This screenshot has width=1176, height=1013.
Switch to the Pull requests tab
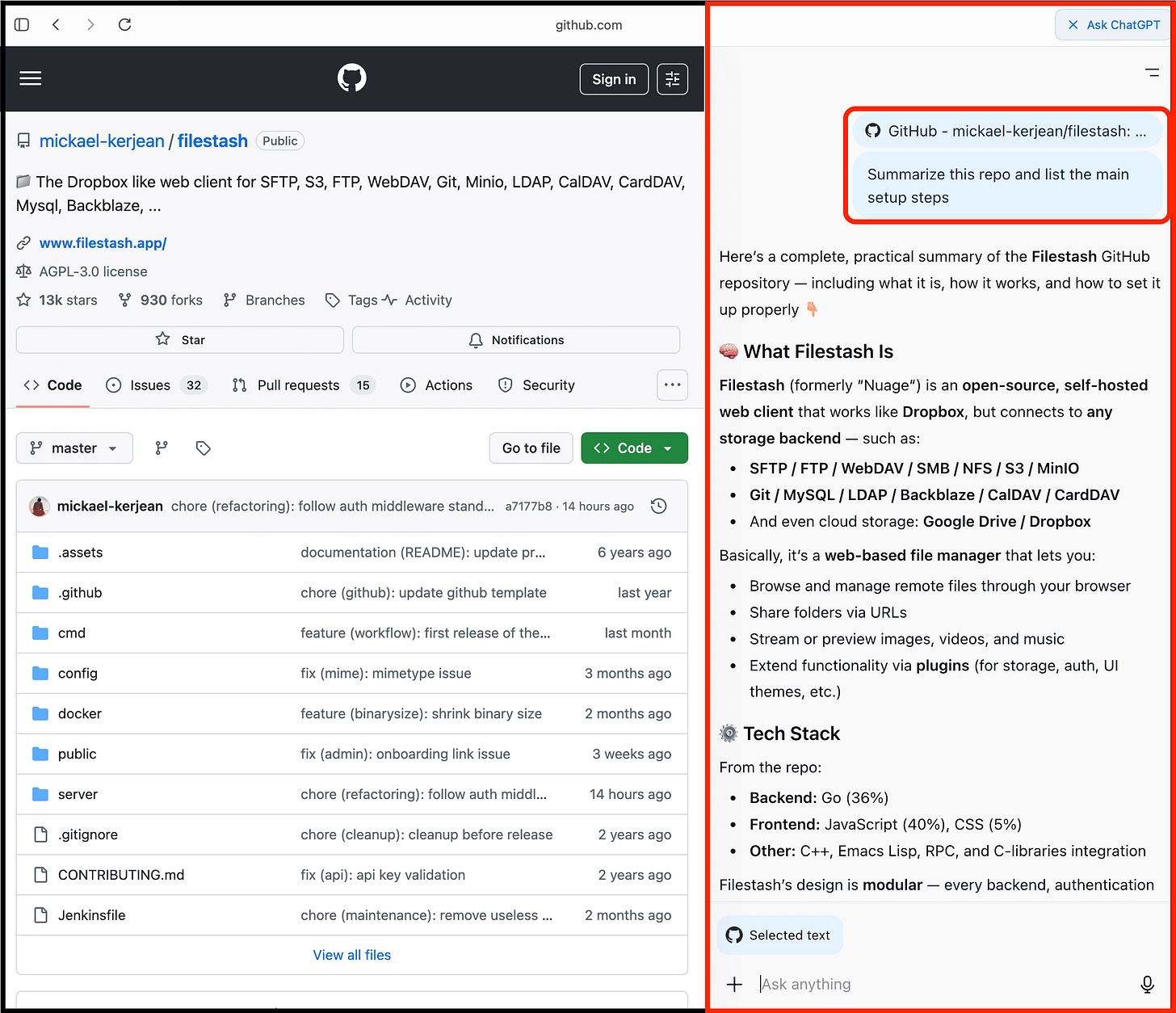click(303, 385)
